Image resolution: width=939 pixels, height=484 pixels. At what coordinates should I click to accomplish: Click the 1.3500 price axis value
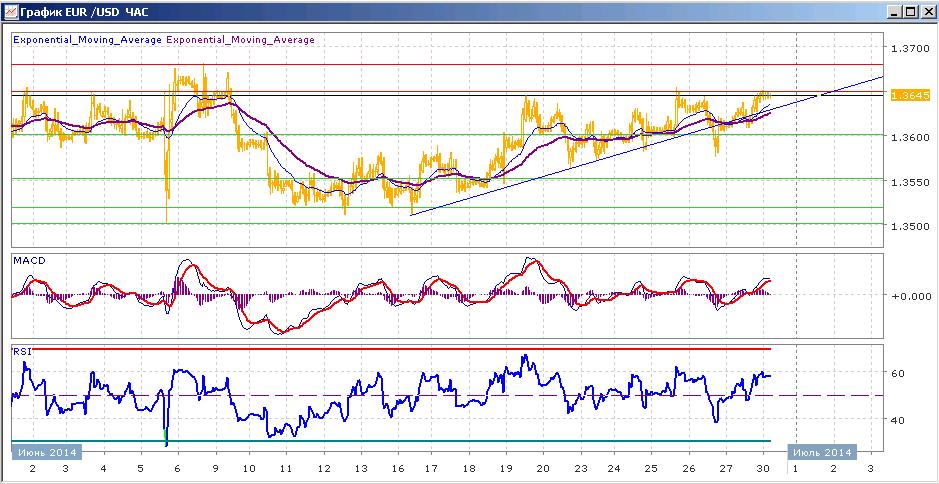pyautogui.click(x=909, y=226)
